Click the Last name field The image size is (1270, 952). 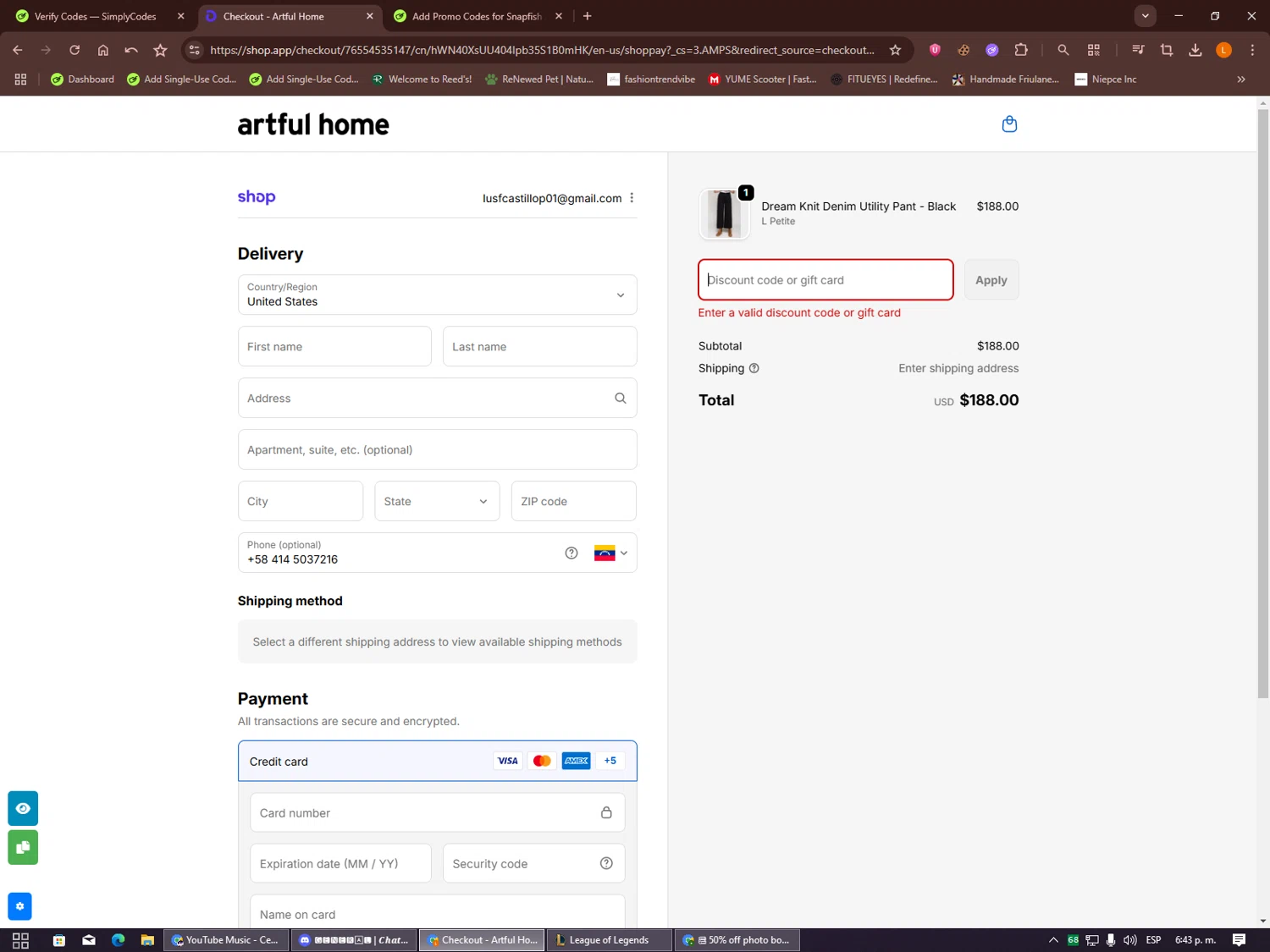coord(539,346)
